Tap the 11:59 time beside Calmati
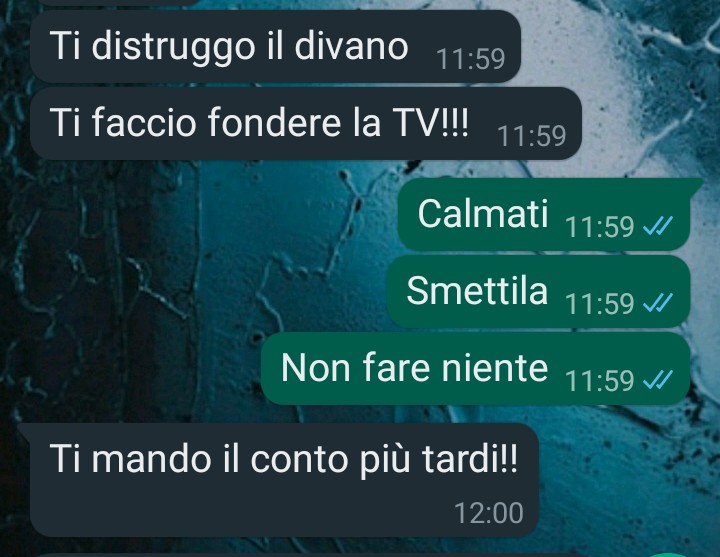The width and height of the screenshot is (720, 557). tap(600, 226)
